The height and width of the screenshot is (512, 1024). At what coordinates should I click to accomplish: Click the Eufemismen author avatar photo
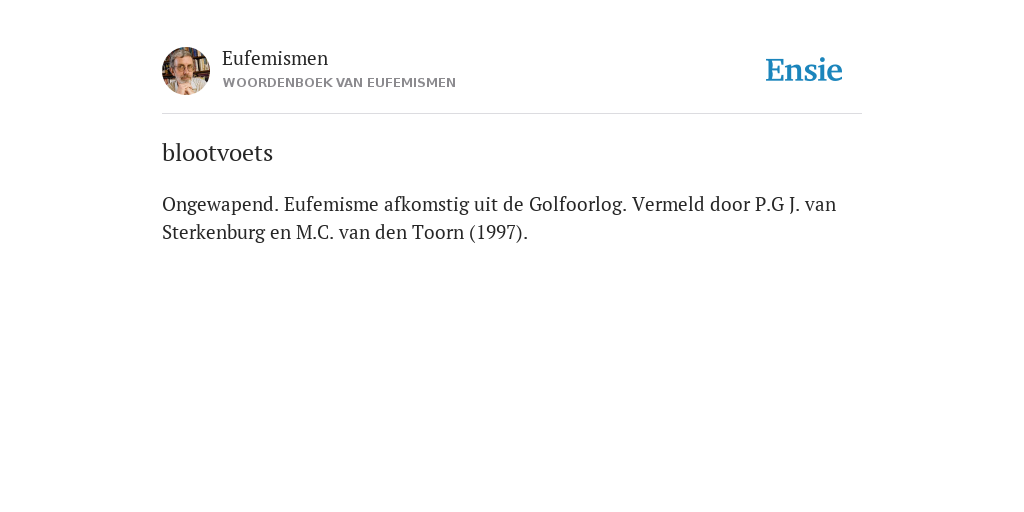[x=186, y=71]
